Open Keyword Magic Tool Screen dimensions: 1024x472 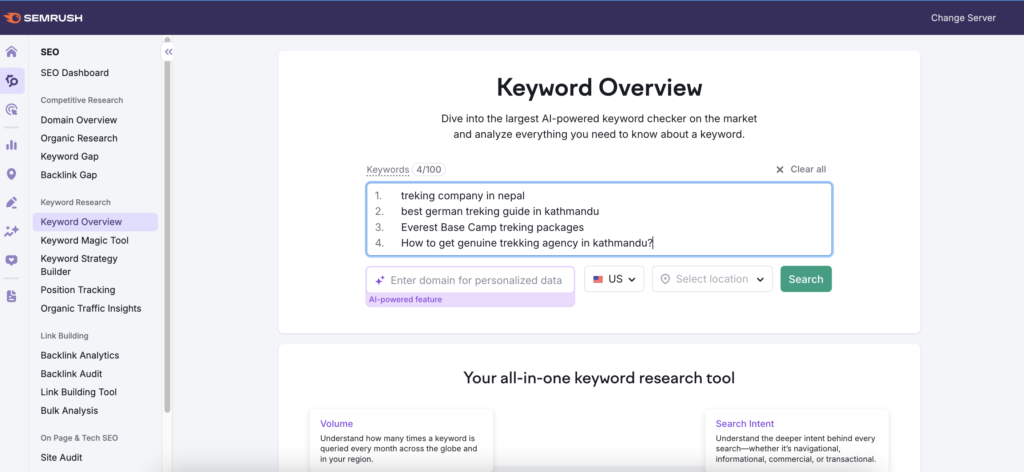tap(84, 240)
